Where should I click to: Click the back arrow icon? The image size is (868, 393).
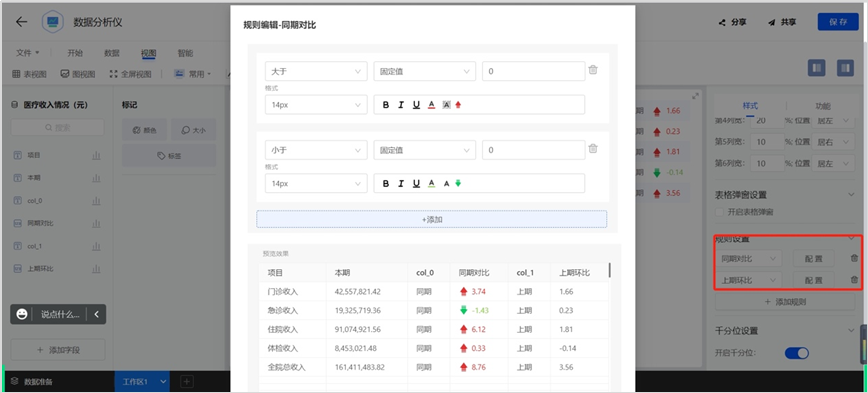[21, 22]
